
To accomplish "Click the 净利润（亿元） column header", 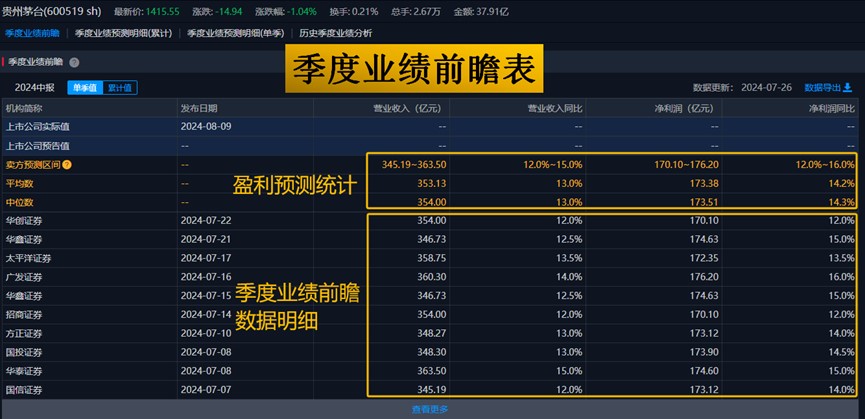I will [x=685, y=109].
